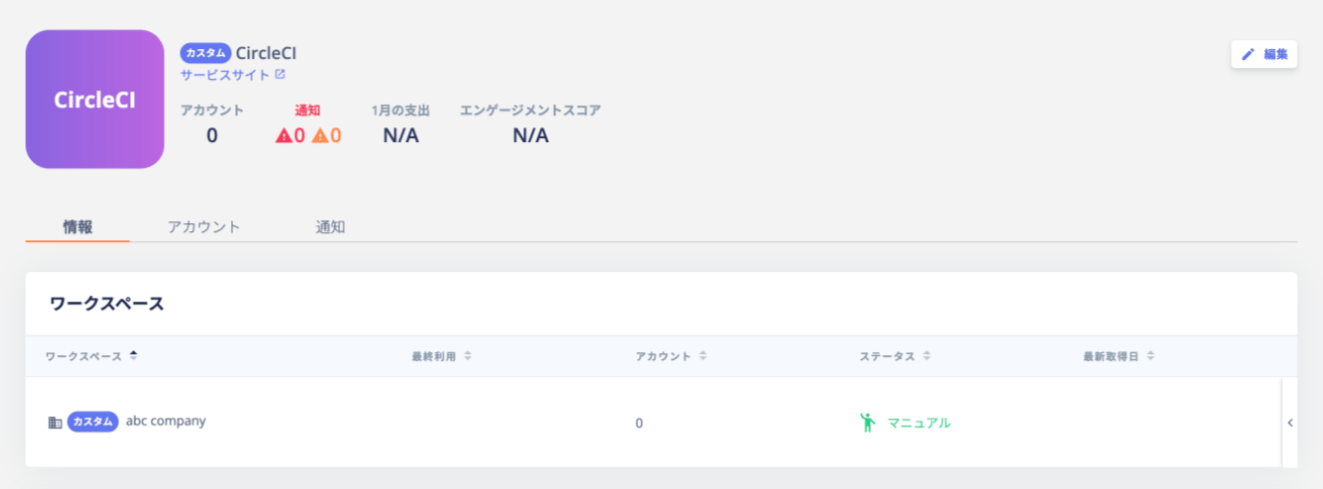The height and width of the screenshot is (489, 1323).
Task: Click the red alert triangle notification icon
Action: coord(283,135)
